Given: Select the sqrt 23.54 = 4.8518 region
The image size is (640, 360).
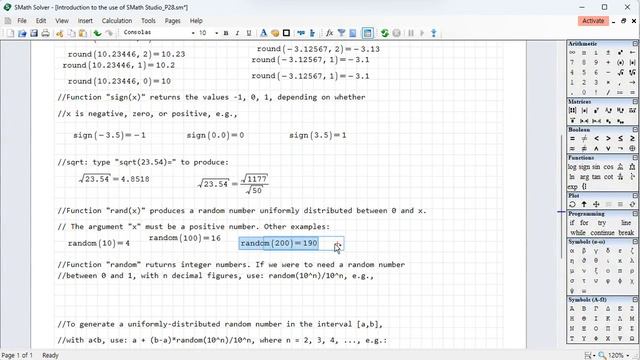Looking at the screenshot, I should click(114, 179).
